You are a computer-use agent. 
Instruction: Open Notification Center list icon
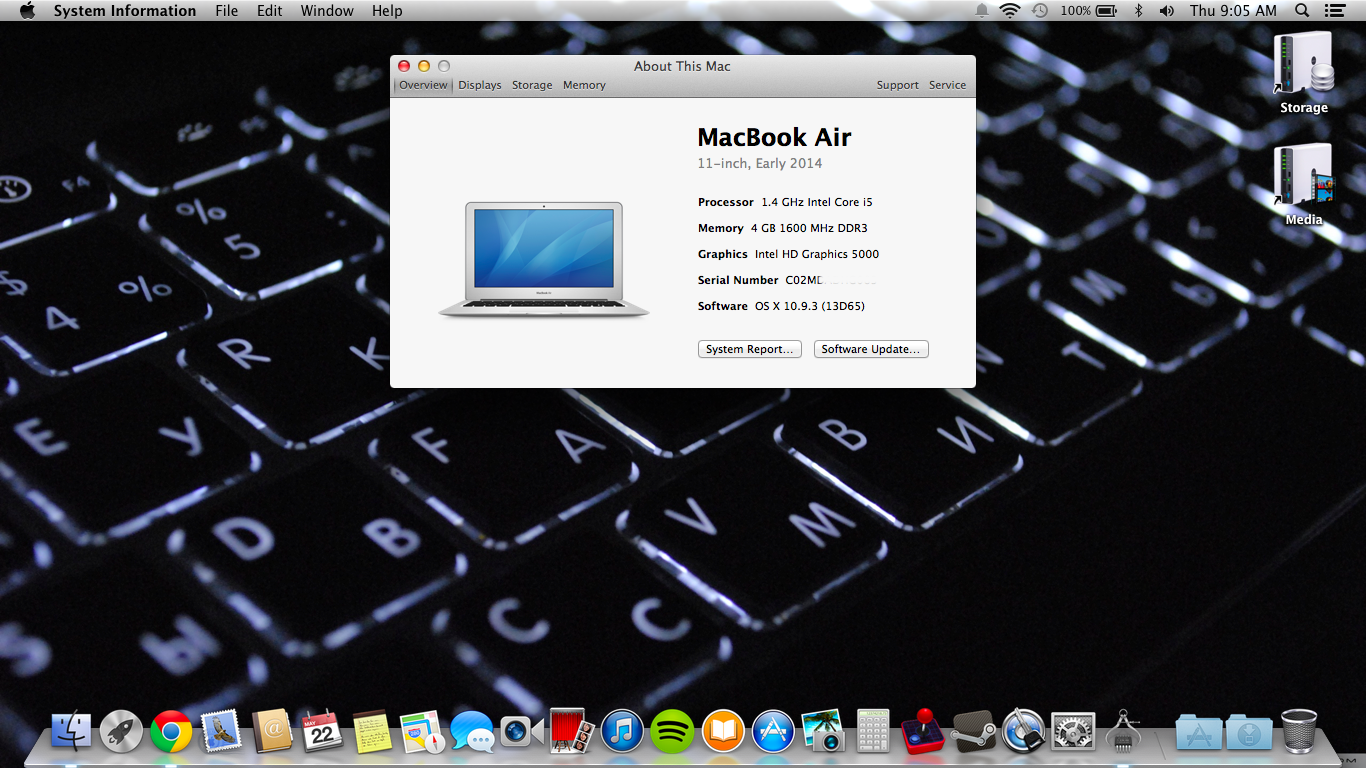tap(1334, 11)
